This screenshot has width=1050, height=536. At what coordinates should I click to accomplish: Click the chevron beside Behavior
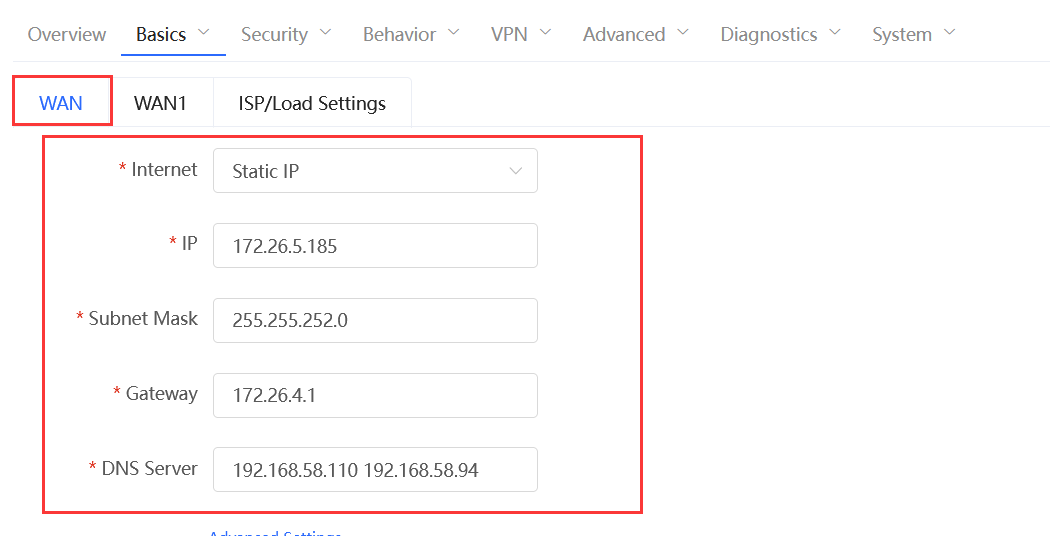[453, 32]
